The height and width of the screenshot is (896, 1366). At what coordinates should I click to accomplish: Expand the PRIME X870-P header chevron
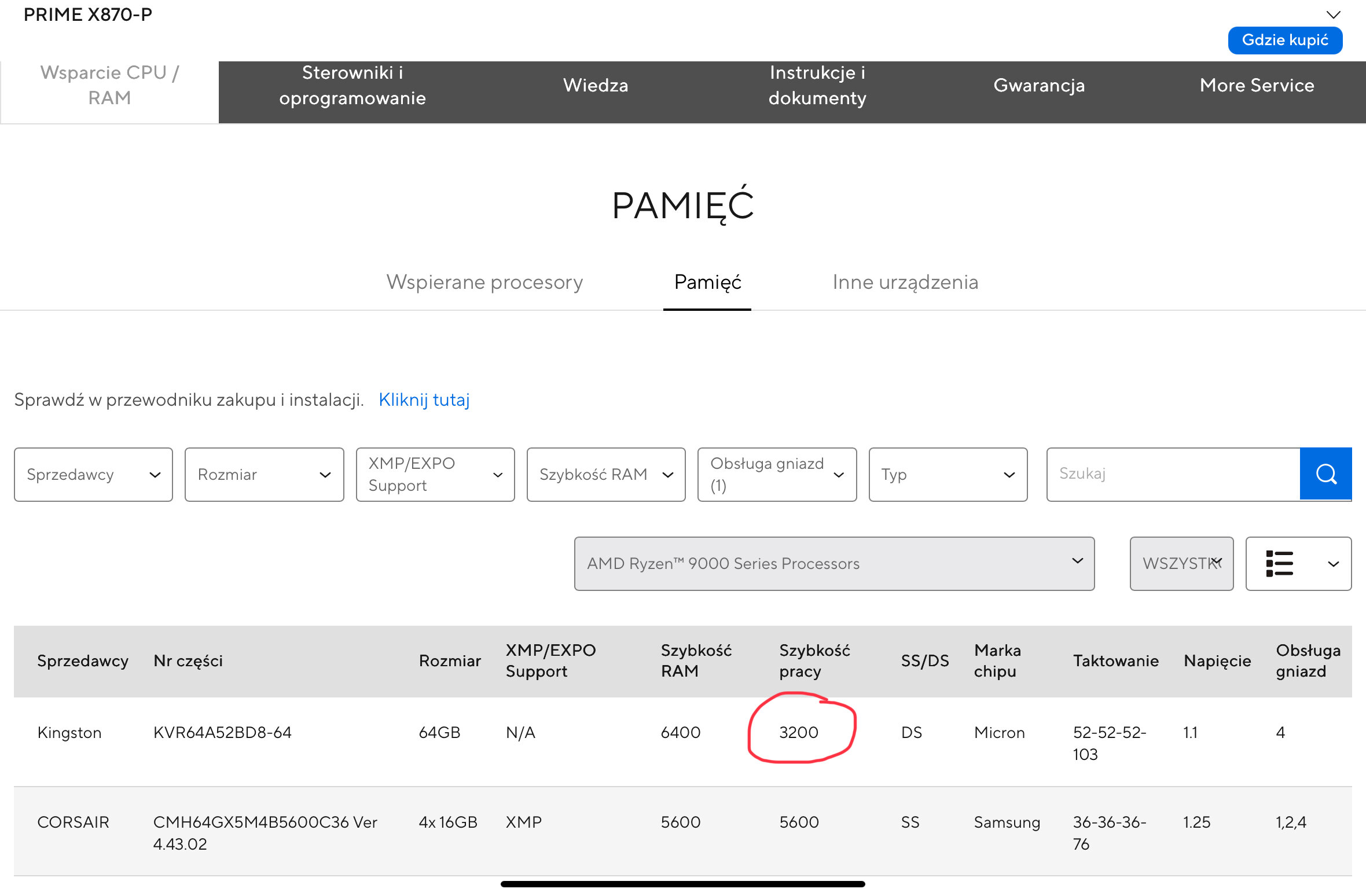pos(1334,14)
